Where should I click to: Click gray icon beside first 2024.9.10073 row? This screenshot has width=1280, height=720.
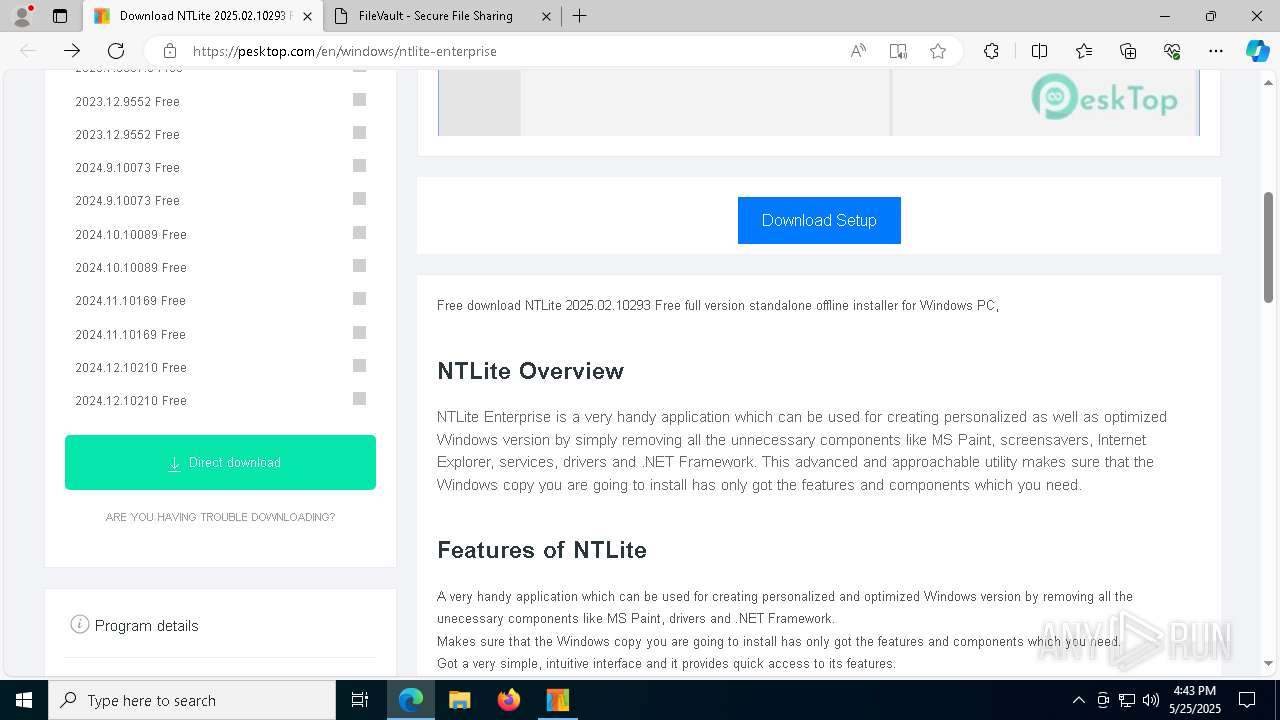tap(359, 165)
